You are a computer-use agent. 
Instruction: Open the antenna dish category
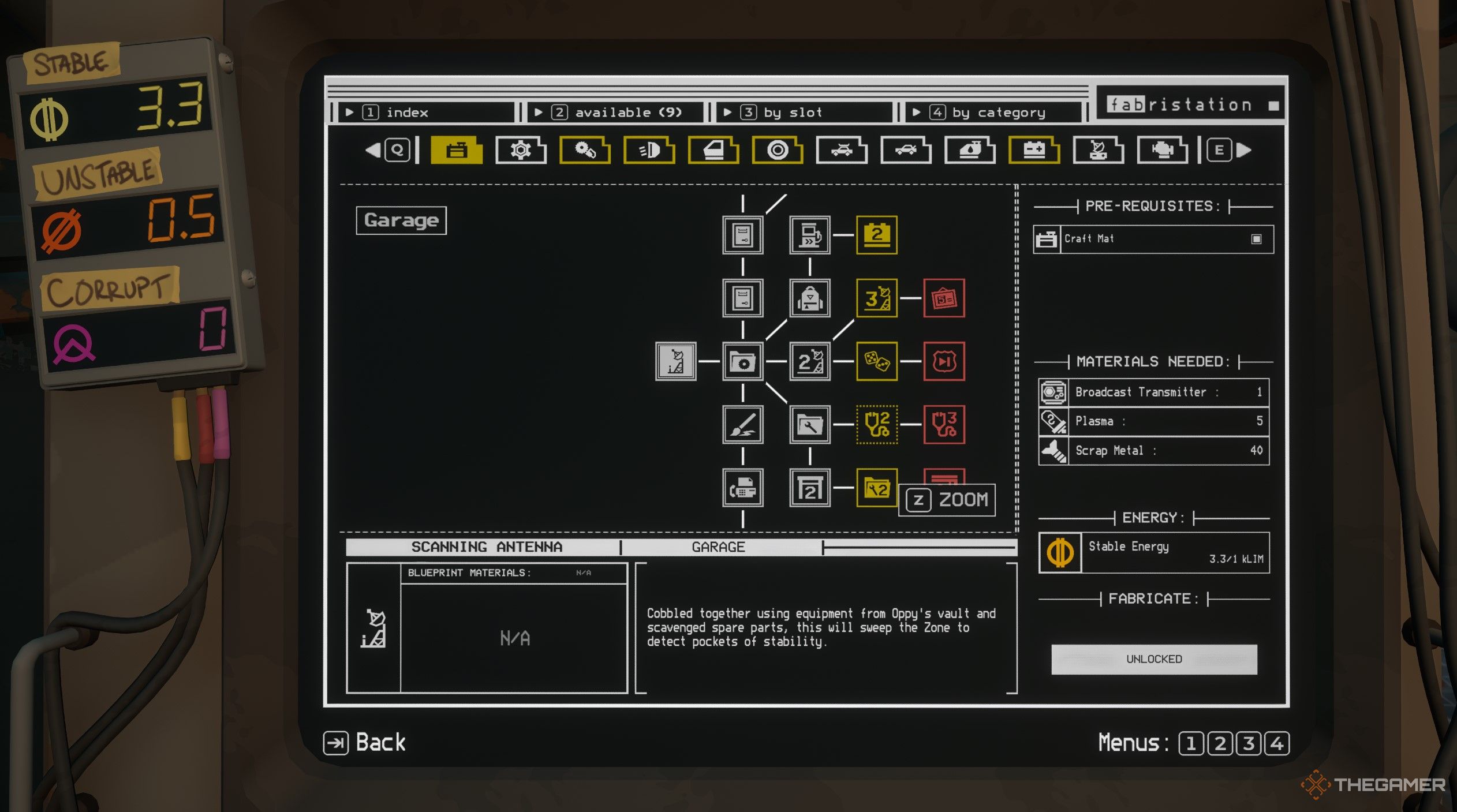[x=1098, y=150]
